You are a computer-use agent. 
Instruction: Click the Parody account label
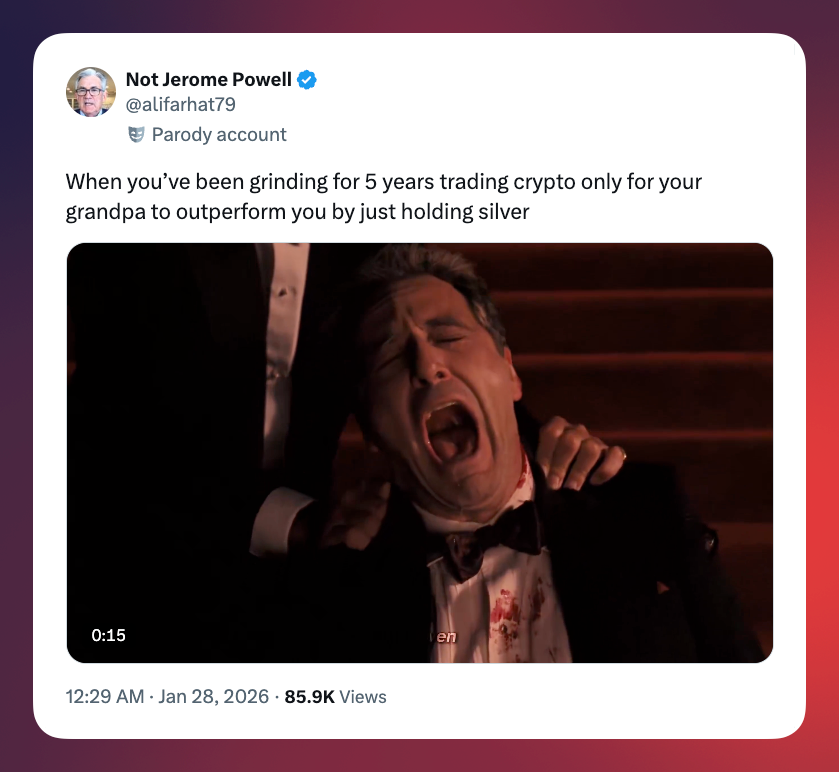(x=219, y=134)
